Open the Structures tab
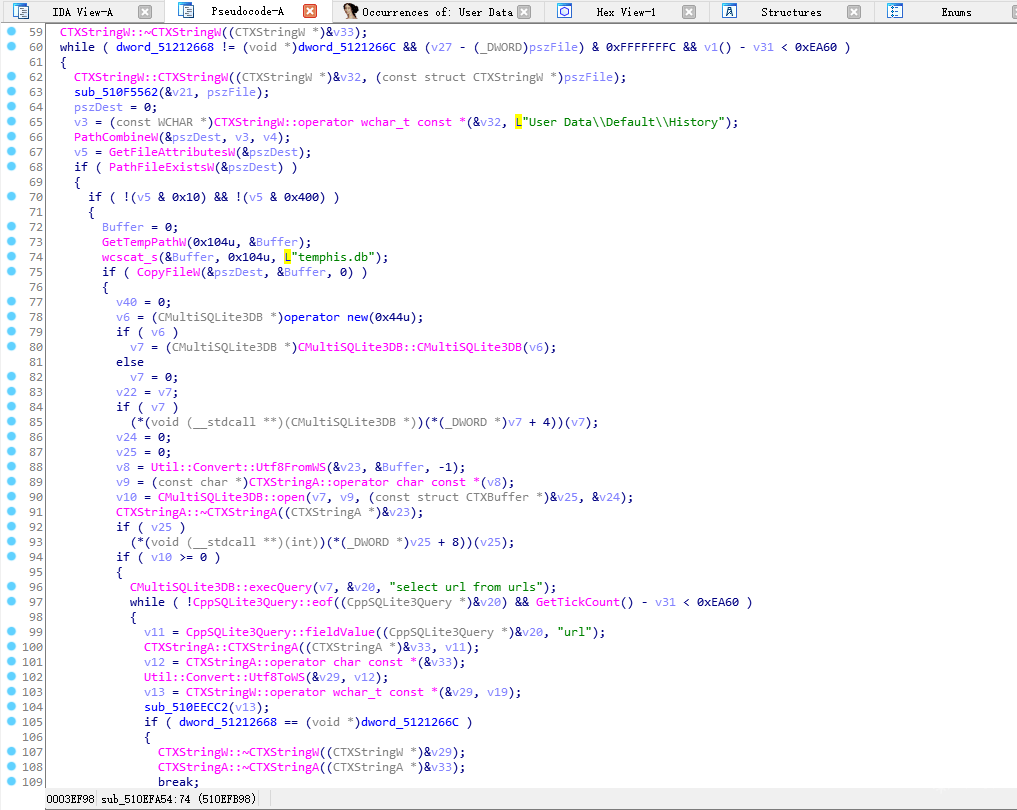The width and height of the screenshot is (1017, 810). pos(791,12)
